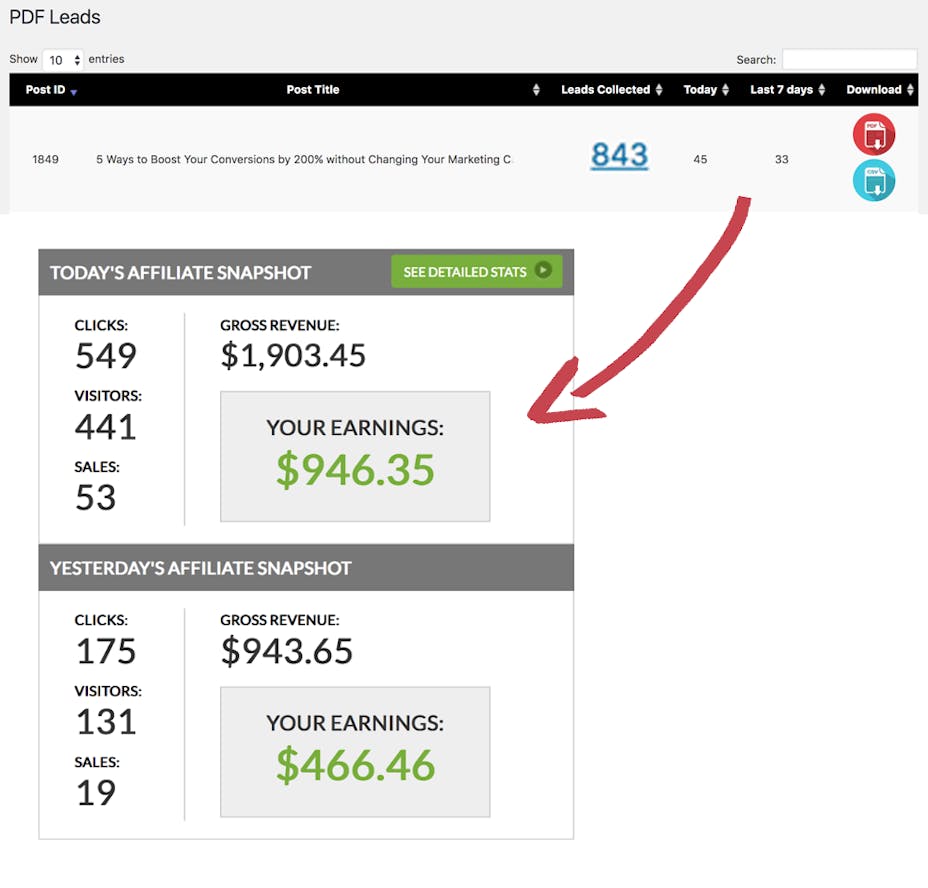
Task: Download leads as CSV via blue icon
Action: [873, 181]
